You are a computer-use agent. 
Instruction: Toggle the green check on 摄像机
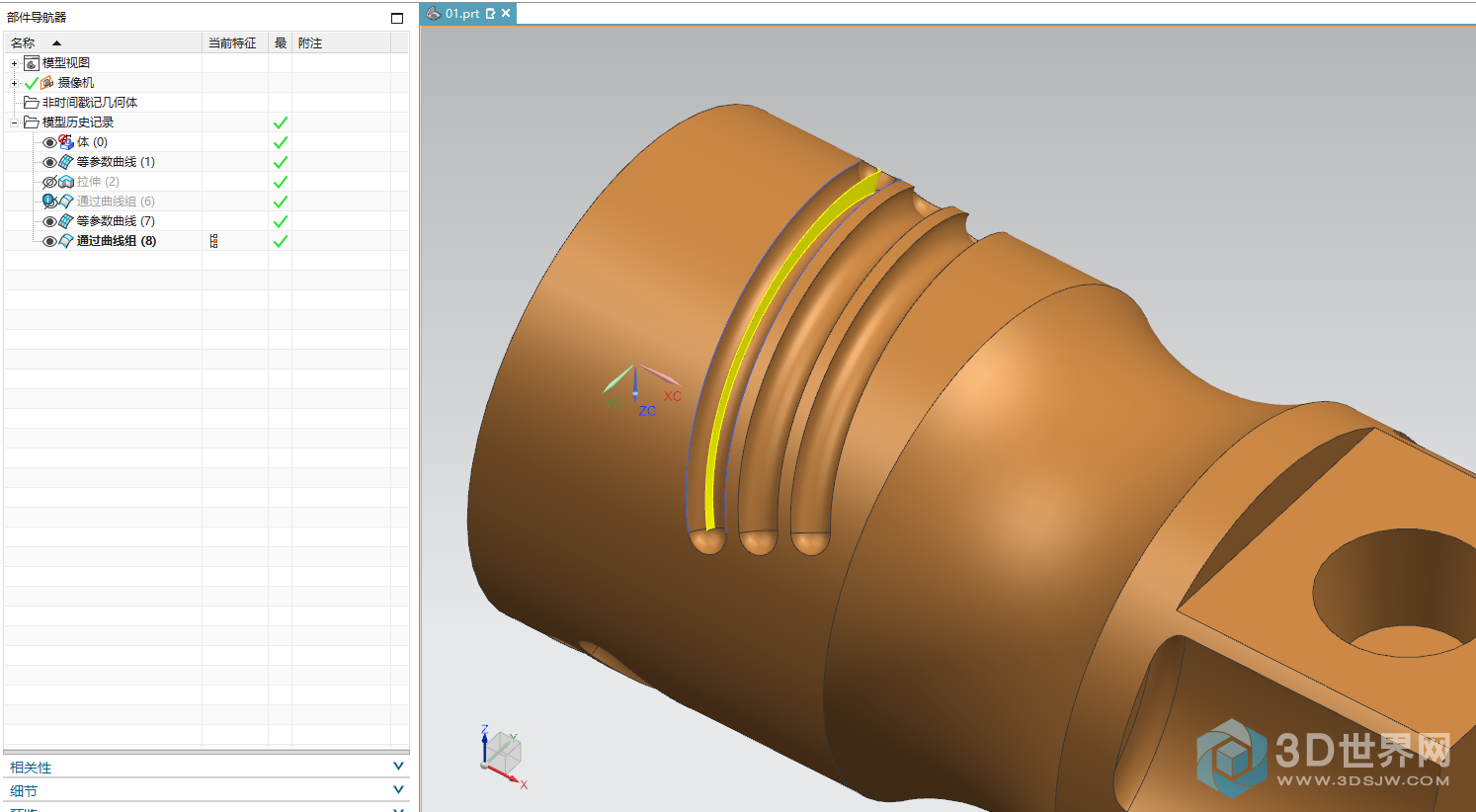click(32, 83)
